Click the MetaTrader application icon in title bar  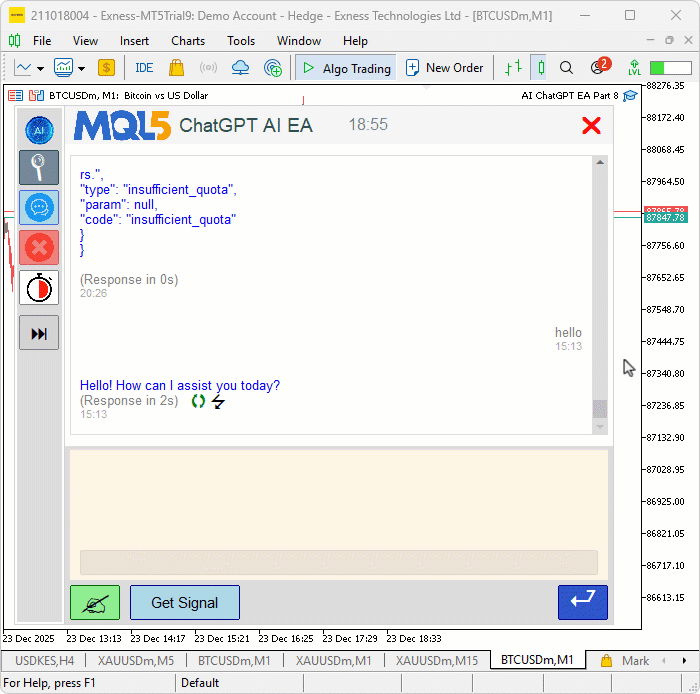click(17, 15)
